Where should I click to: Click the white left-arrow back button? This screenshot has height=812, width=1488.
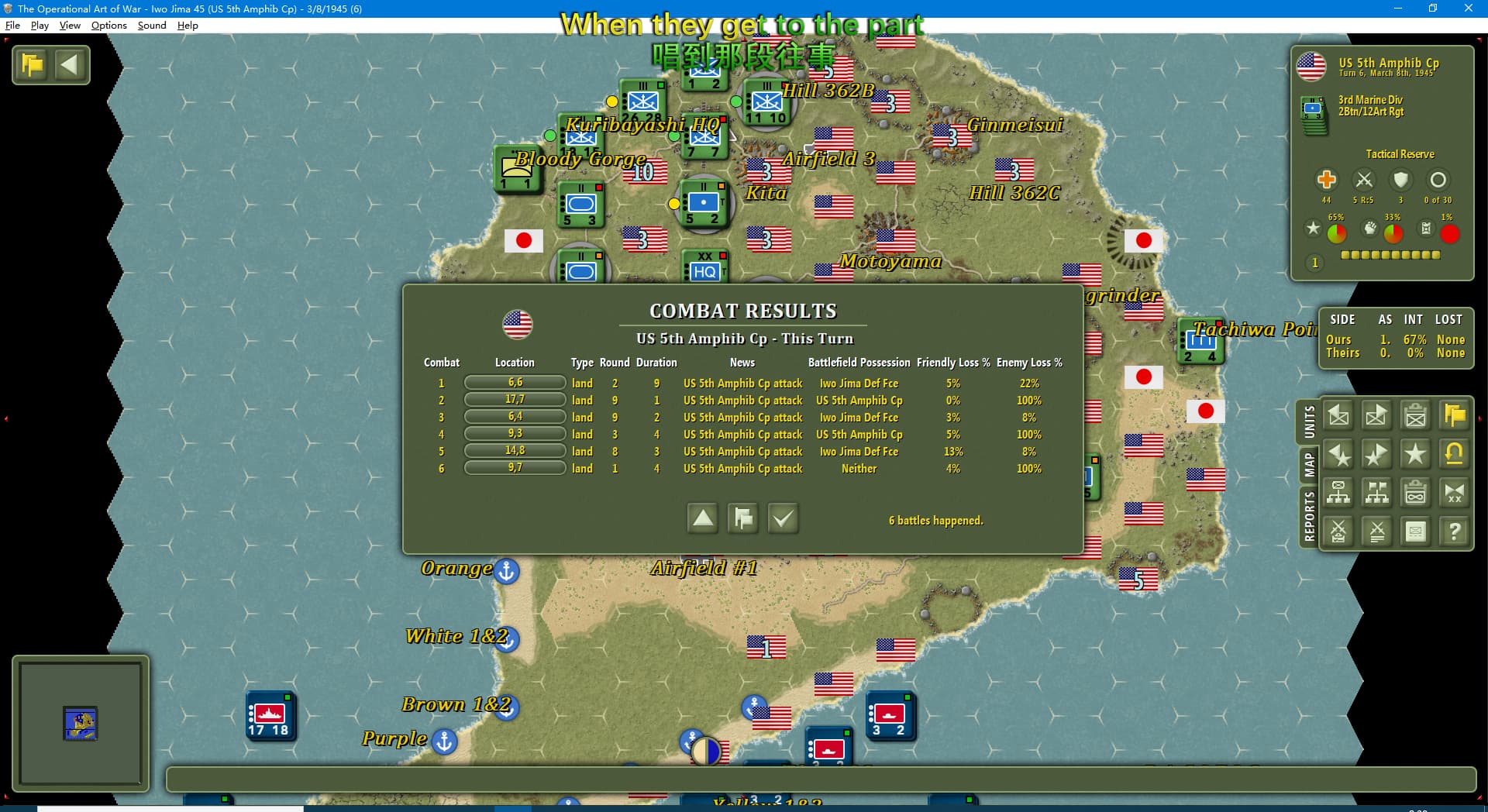pos(71,64)
